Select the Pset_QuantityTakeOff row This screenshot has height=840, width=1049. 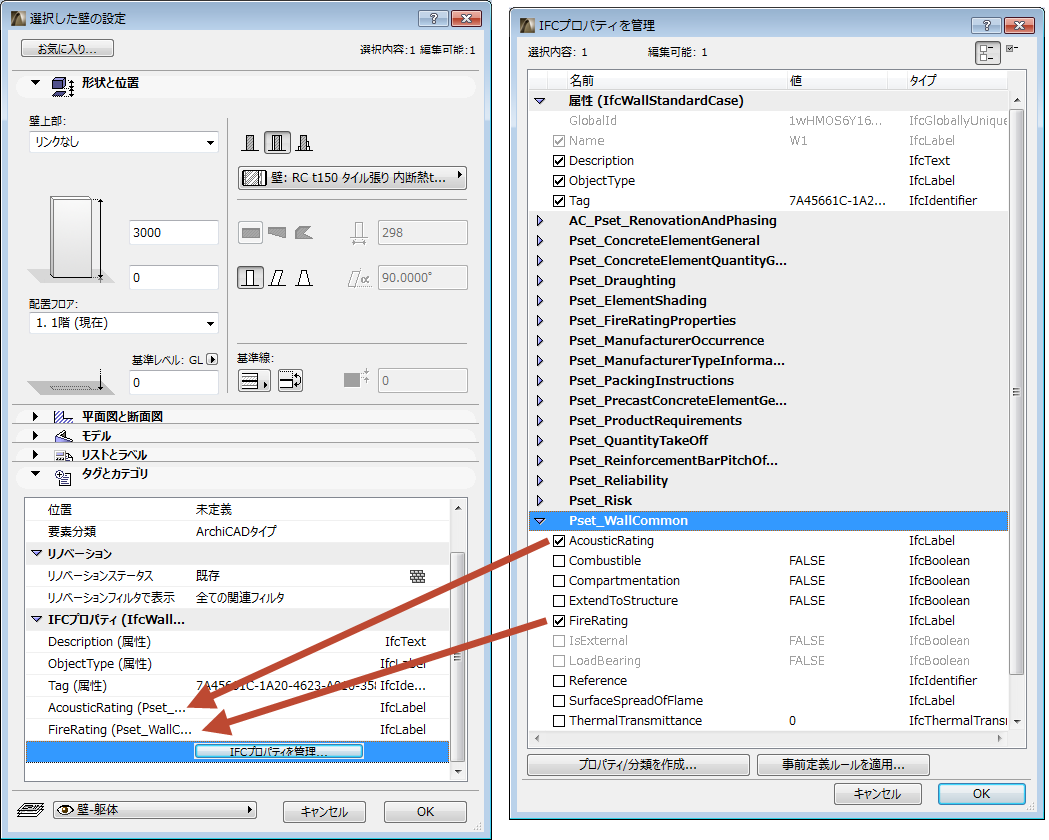pos(768,441)
